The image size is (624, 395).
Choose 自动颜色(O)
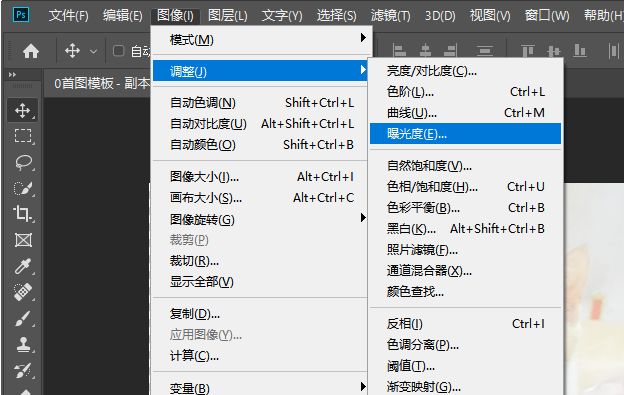point(260,145)
